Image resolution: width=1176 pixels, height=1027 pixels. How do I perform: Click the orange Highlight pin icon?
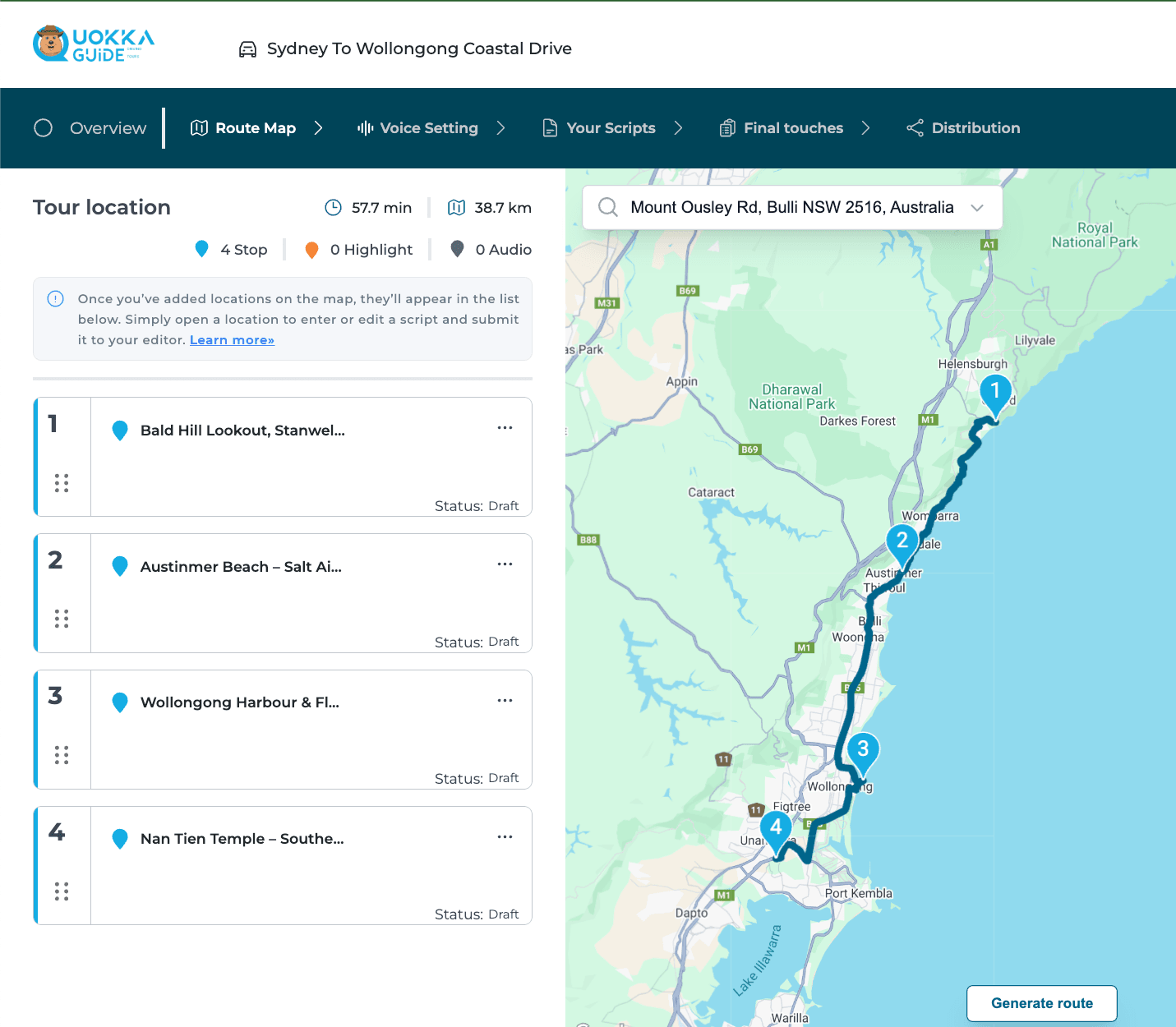[x=312, y=249]
